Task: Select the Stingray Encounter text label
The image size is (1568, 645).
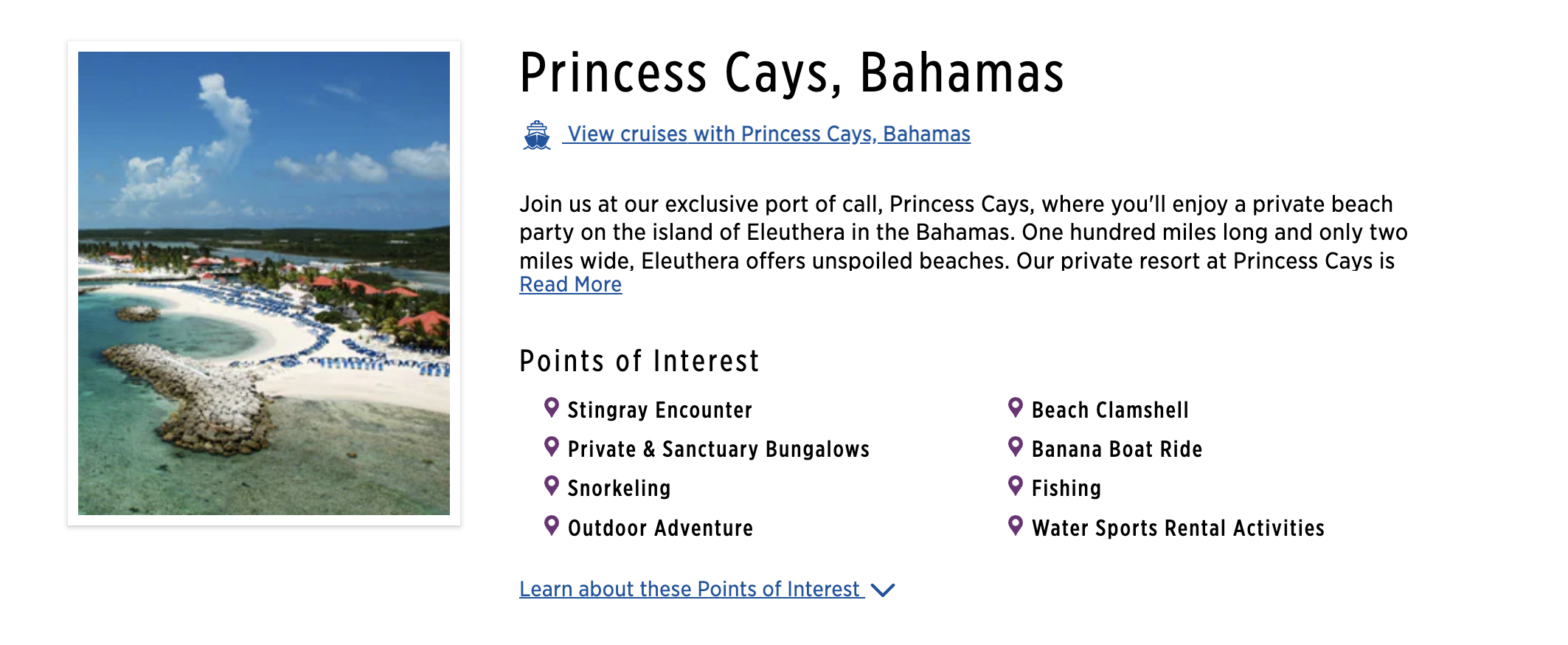Action: point(659,410)
